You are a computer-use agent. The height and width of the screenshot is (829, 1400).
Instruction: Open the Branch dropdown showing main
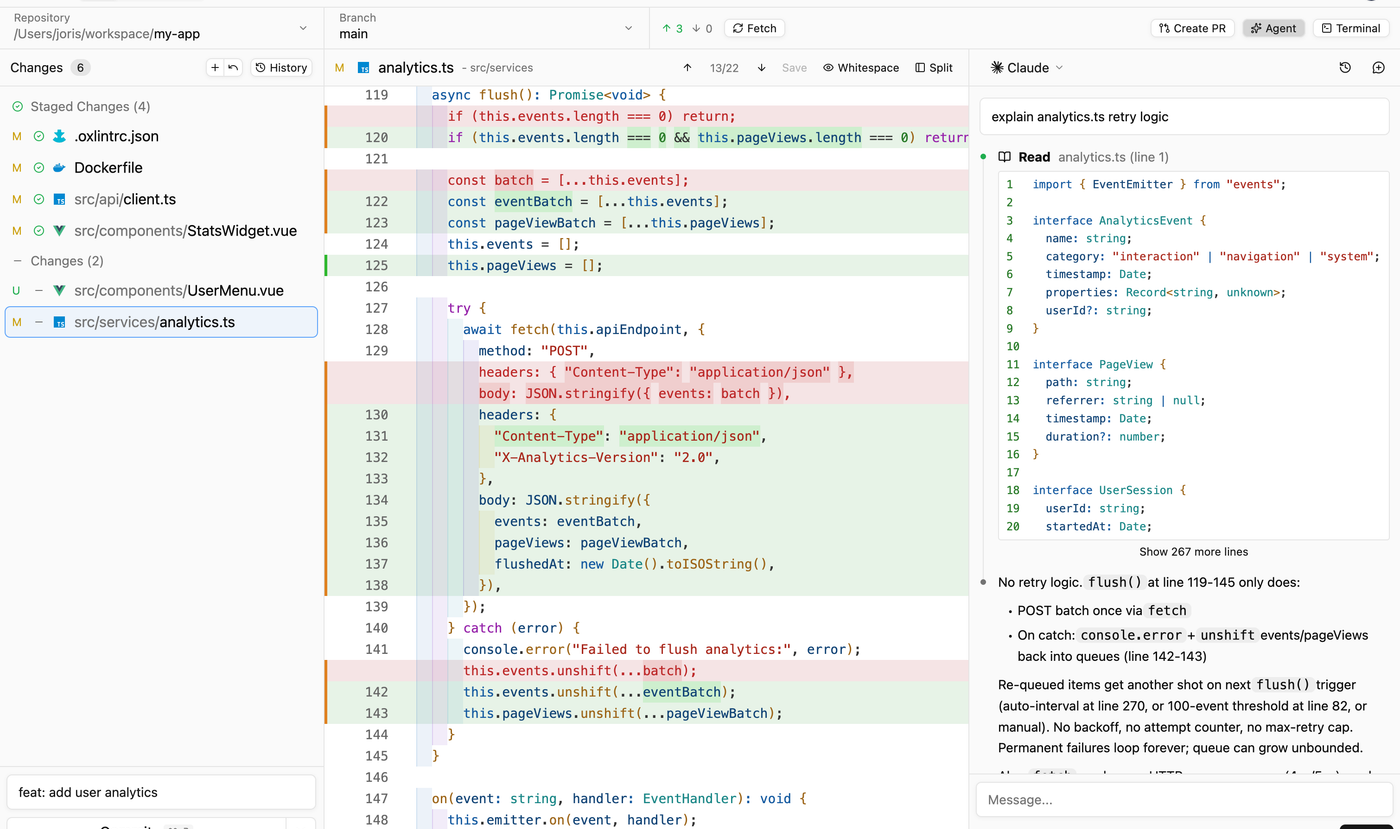[487, 27]
